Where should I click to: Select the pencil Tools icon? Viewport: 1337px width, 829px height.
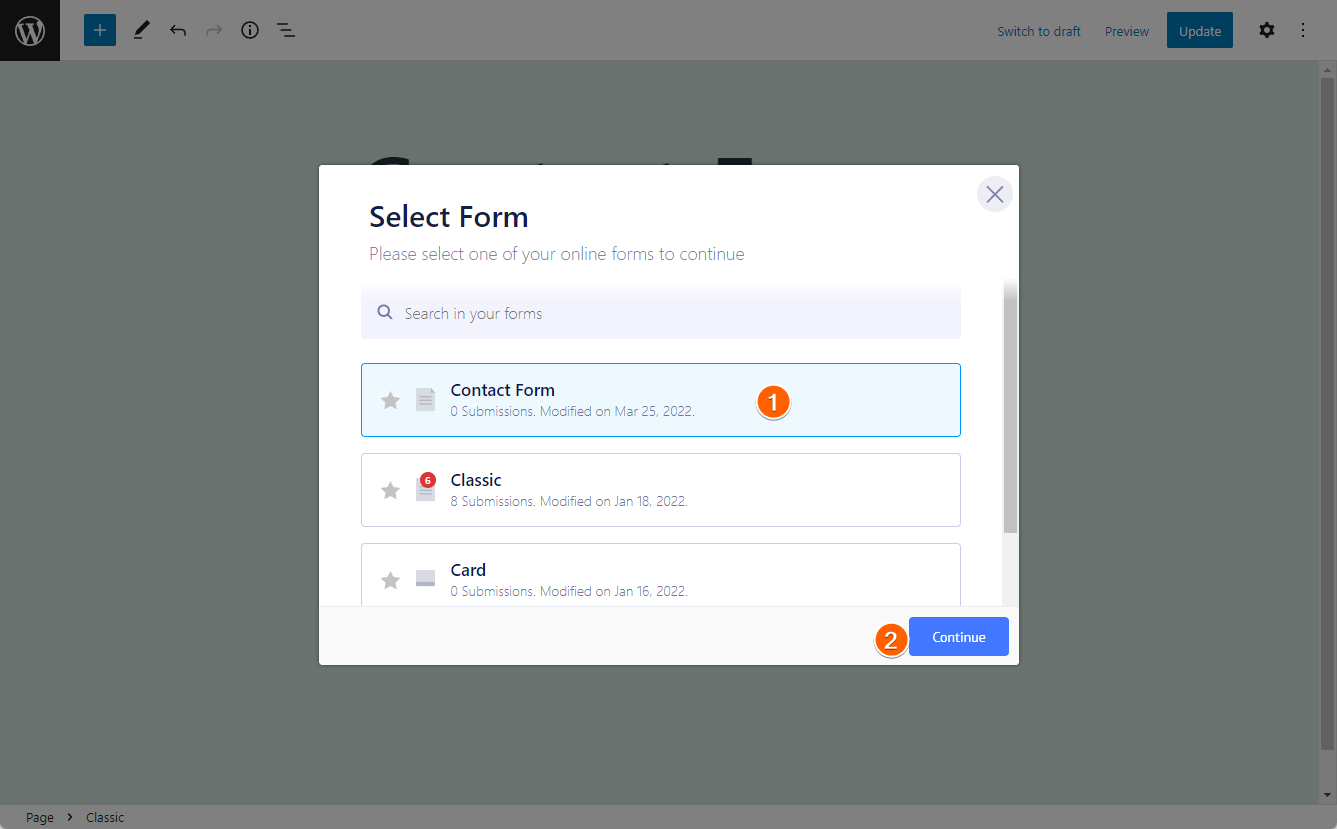coord(141,30)
